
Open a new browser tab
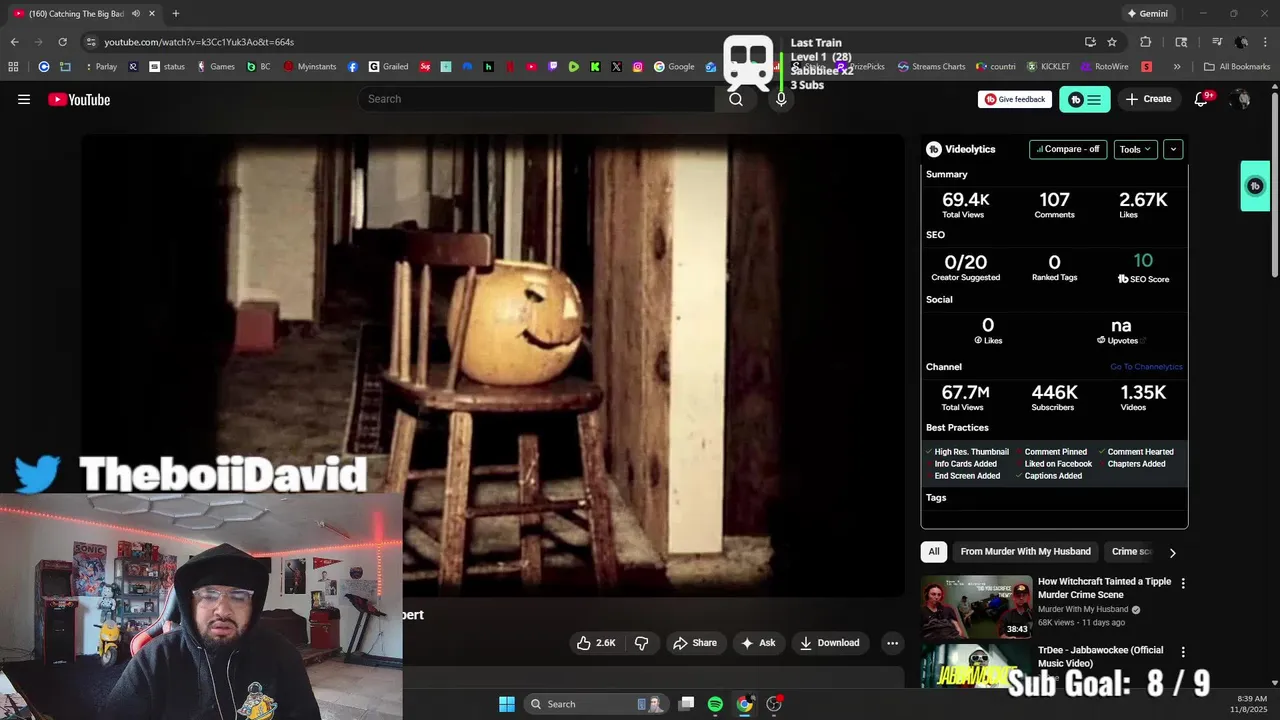pyautogui.click(x=176, y=14)
